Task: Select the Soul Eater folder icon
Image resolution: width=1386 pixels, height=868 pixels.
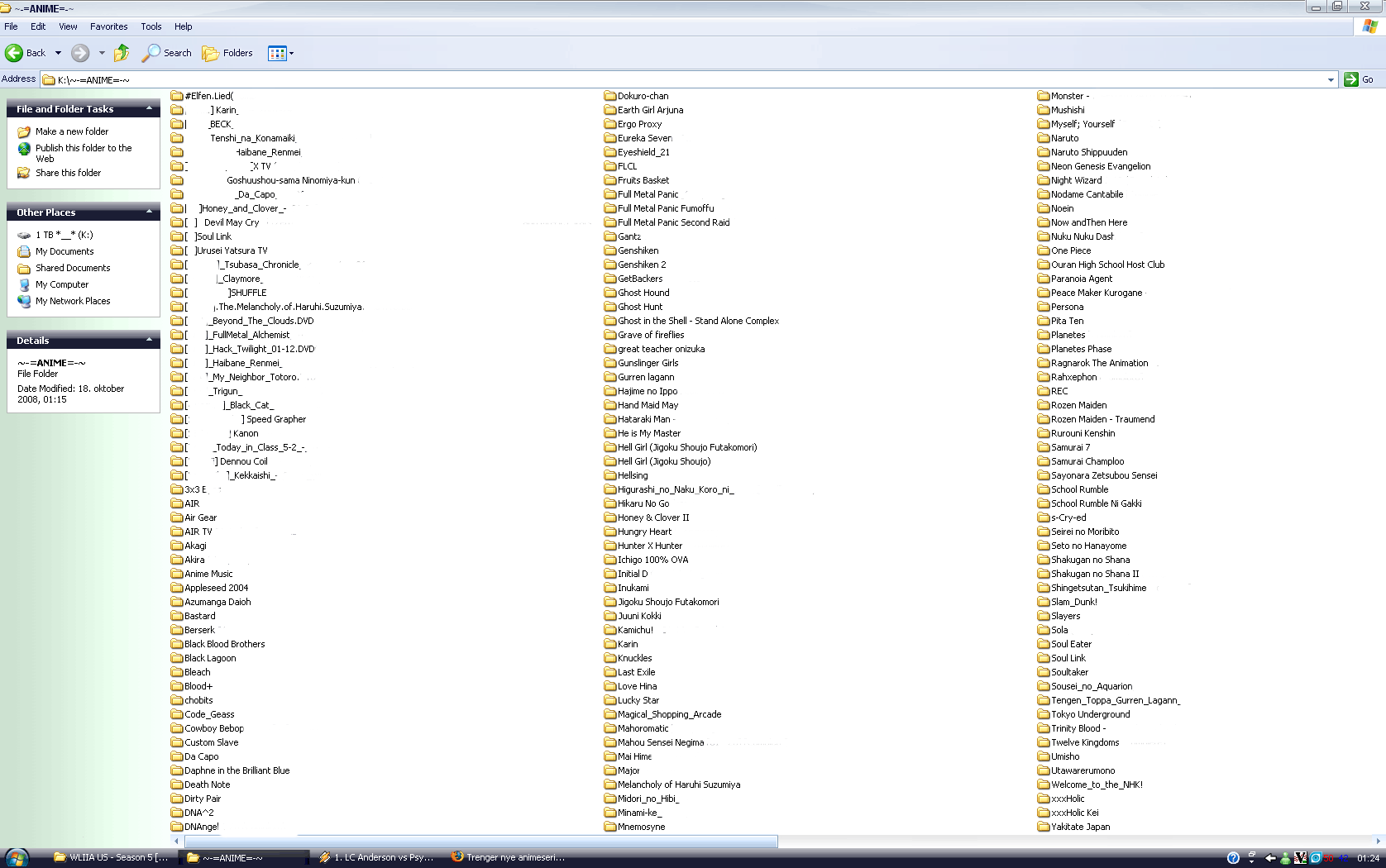Action: [1044, 644]
